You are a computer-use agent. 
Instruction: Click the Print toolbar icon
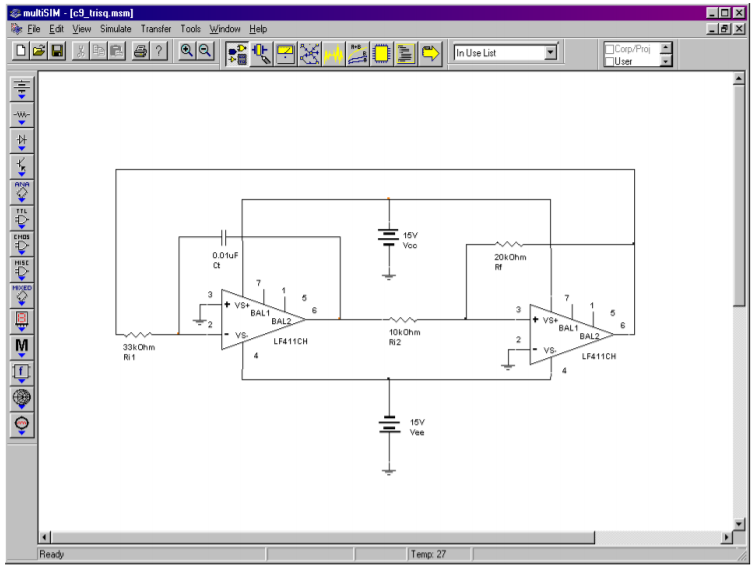click(140, 52)
